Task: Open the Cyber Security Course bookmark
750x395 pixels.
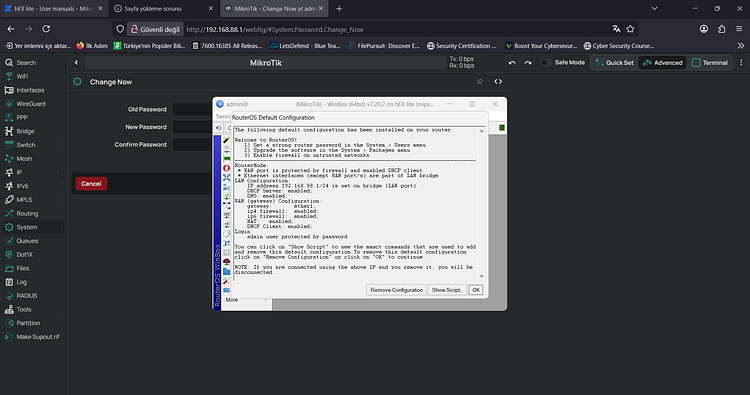Action: 618,46
